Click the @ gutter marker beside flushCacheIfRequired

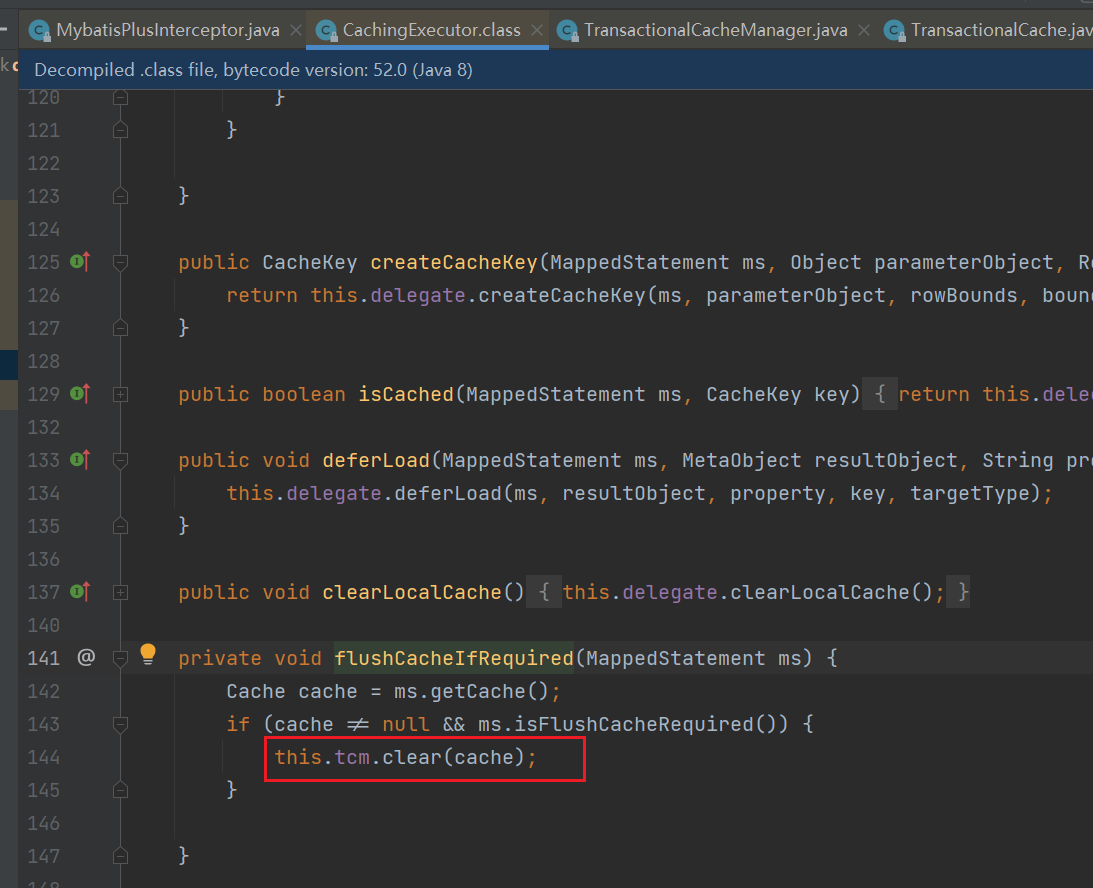tap(86, 658)
